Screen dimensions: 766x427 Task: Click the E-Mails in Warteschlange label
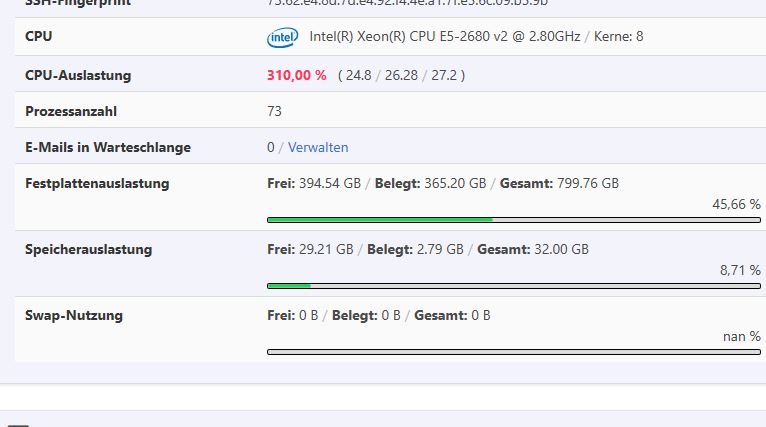coord(108,147)
